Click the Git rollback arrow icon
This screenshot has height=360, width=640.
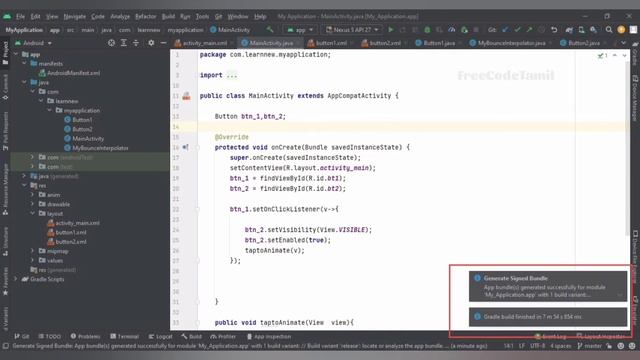[554, 30]
